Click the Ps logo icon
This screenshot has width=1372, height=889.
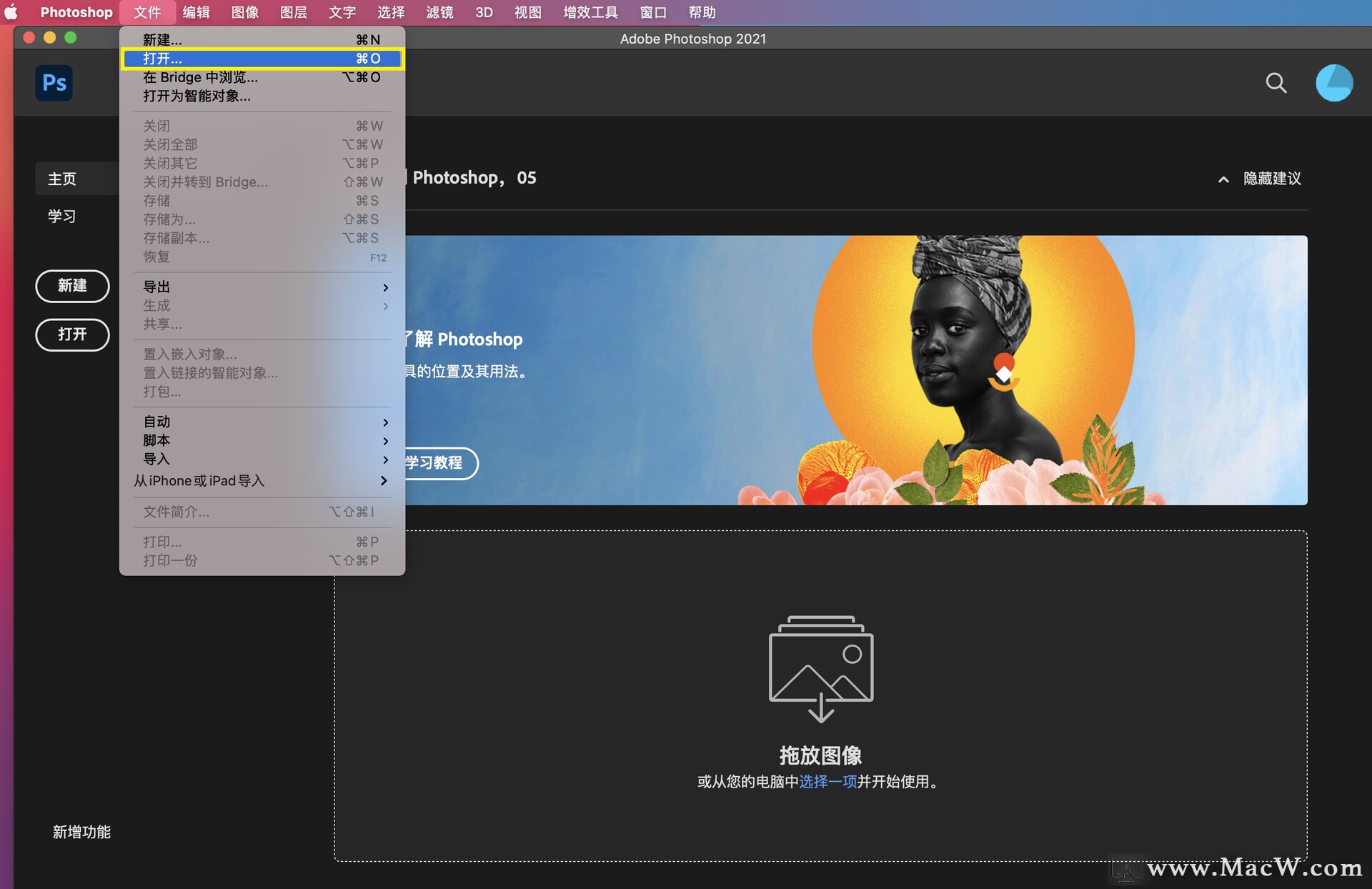coord(54,83)
